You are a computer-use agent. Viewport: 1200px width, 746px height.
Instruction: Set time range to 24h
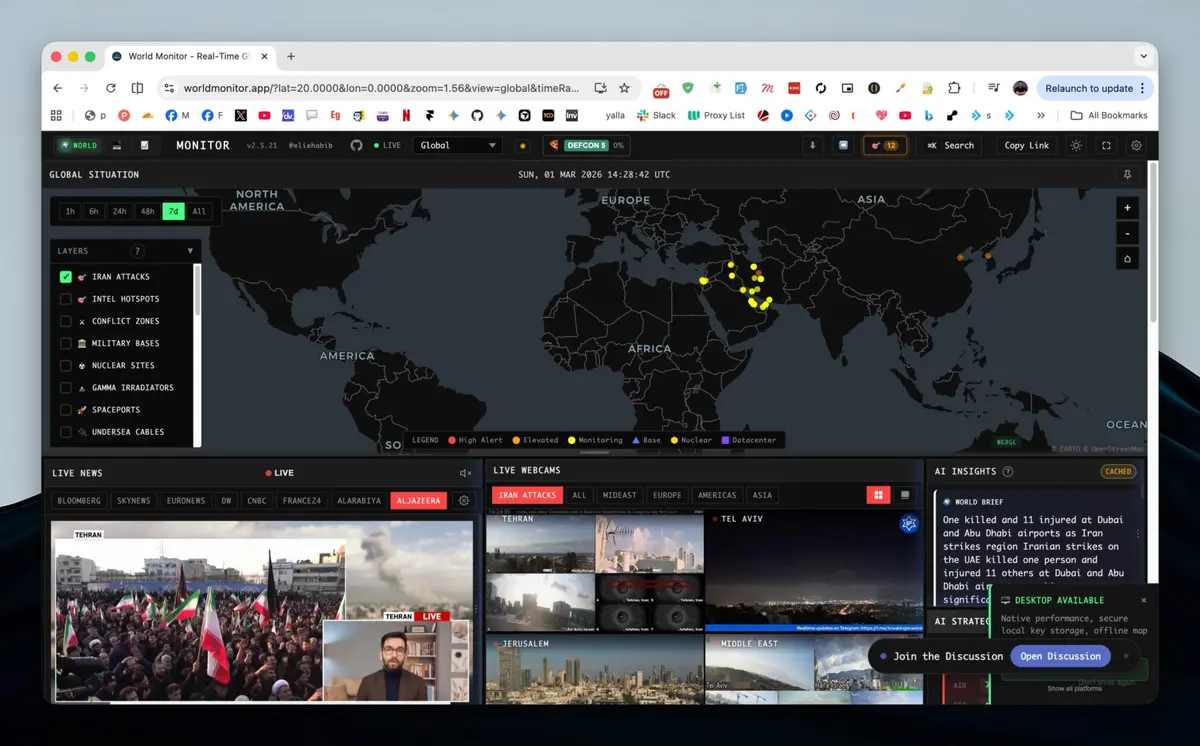(120, 212)
